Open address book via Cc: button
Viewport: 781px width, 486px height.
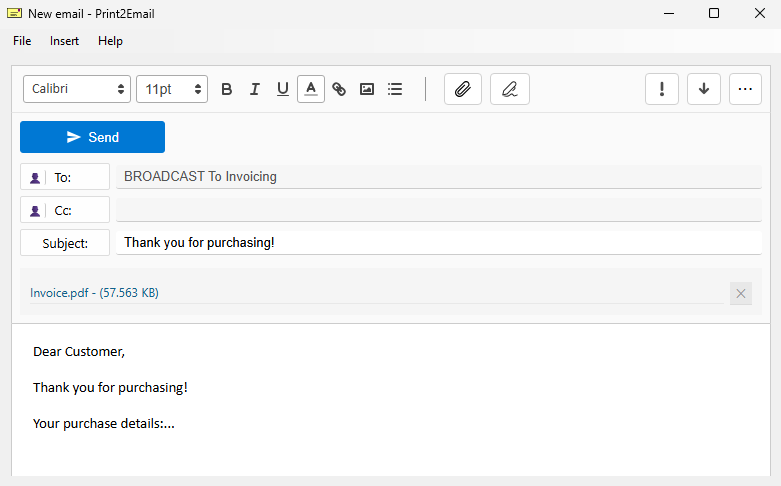click(x=65, y=210)
